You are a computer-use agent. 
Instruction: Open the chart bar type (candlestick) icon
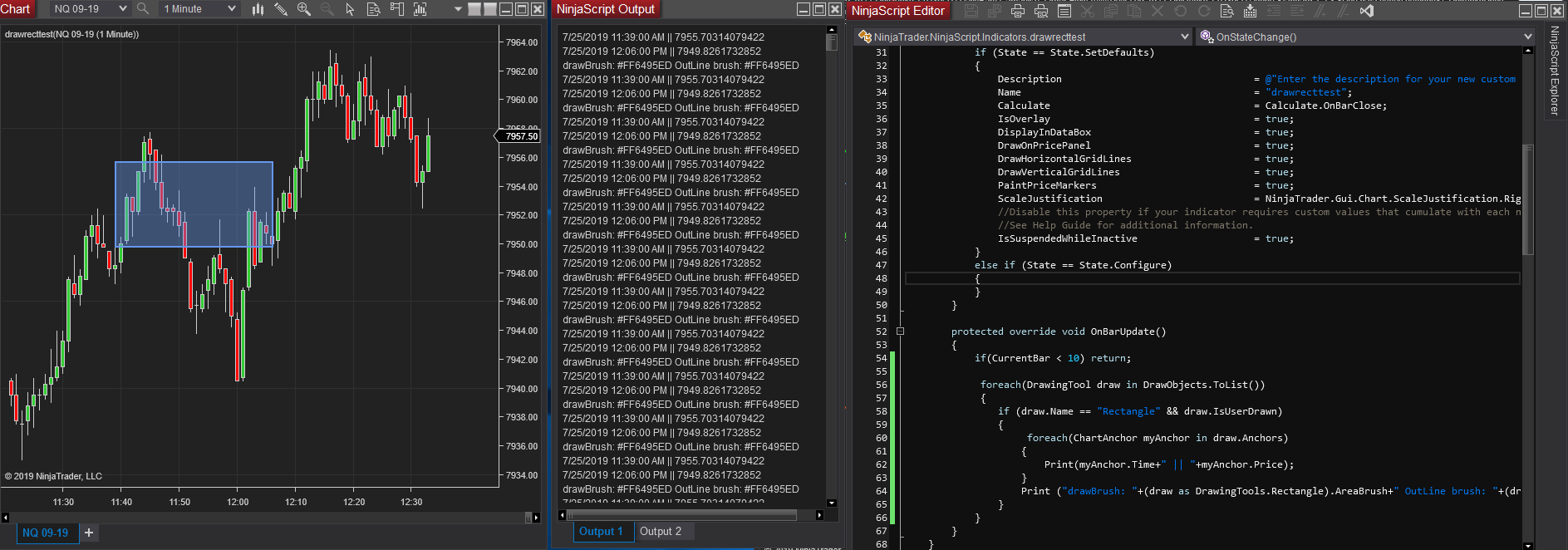[x=258, y=9]
